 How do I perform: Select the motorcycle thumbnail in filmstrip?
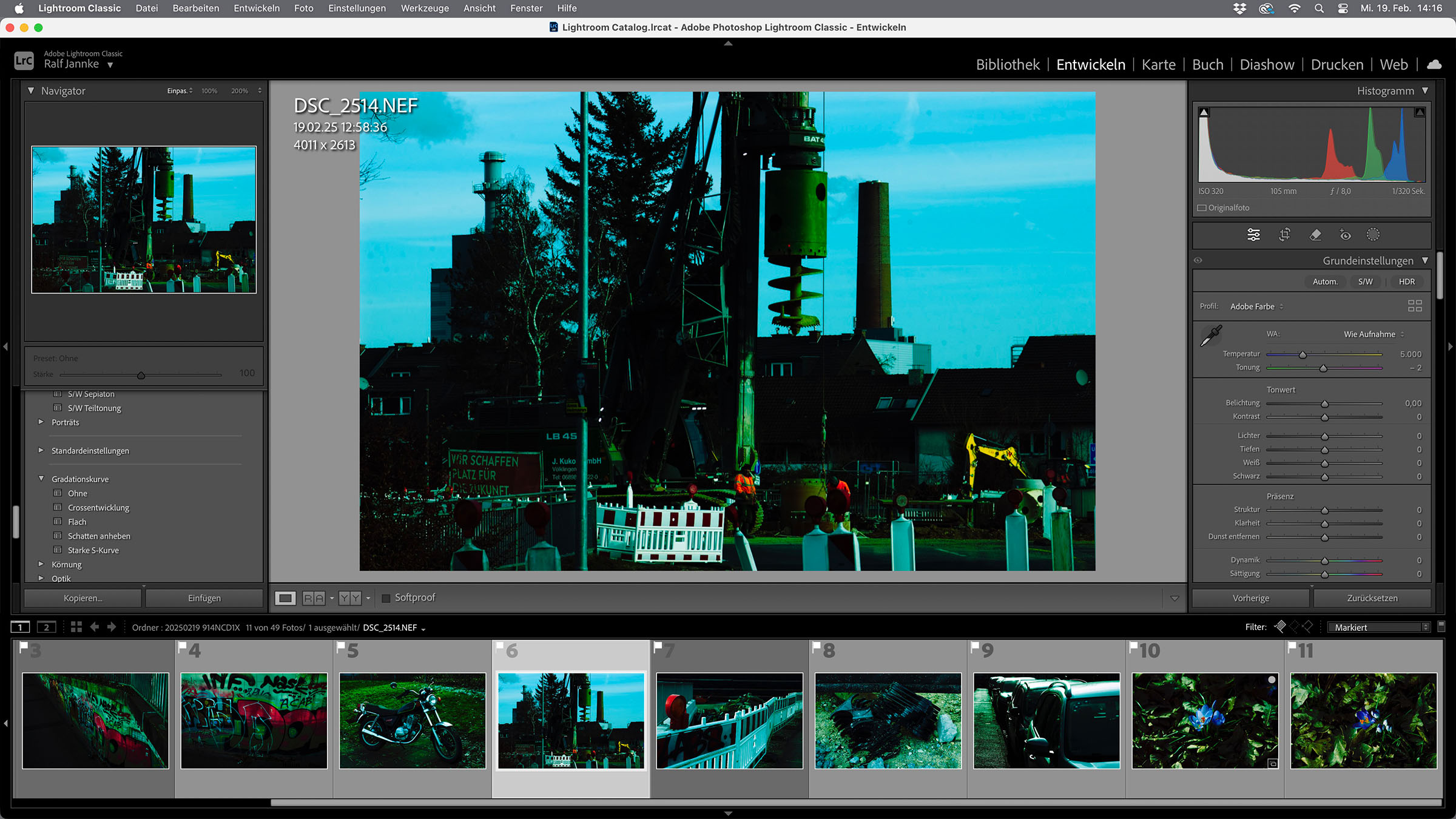[x=413, y=720]
